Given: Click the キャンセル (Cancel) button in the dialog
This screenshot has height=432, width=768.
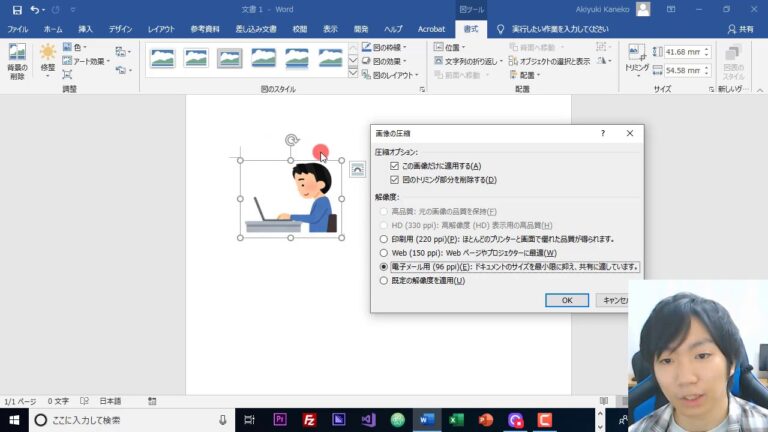Looking at the screenshot, I should click(612, 300).
